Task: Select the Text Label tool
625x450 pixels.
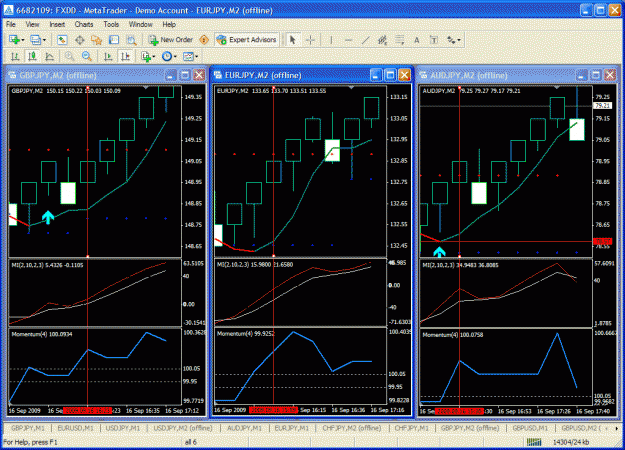Action: (x=434, y=40)
